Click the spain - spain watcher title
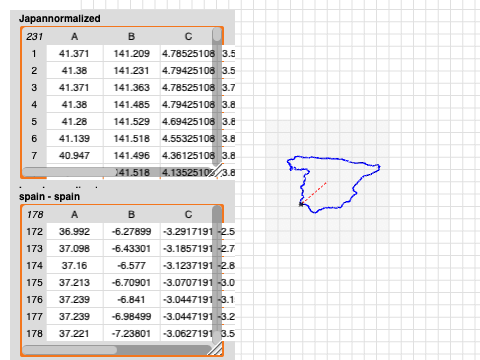This screenshot has height=360, width=480. coord(49,197)
